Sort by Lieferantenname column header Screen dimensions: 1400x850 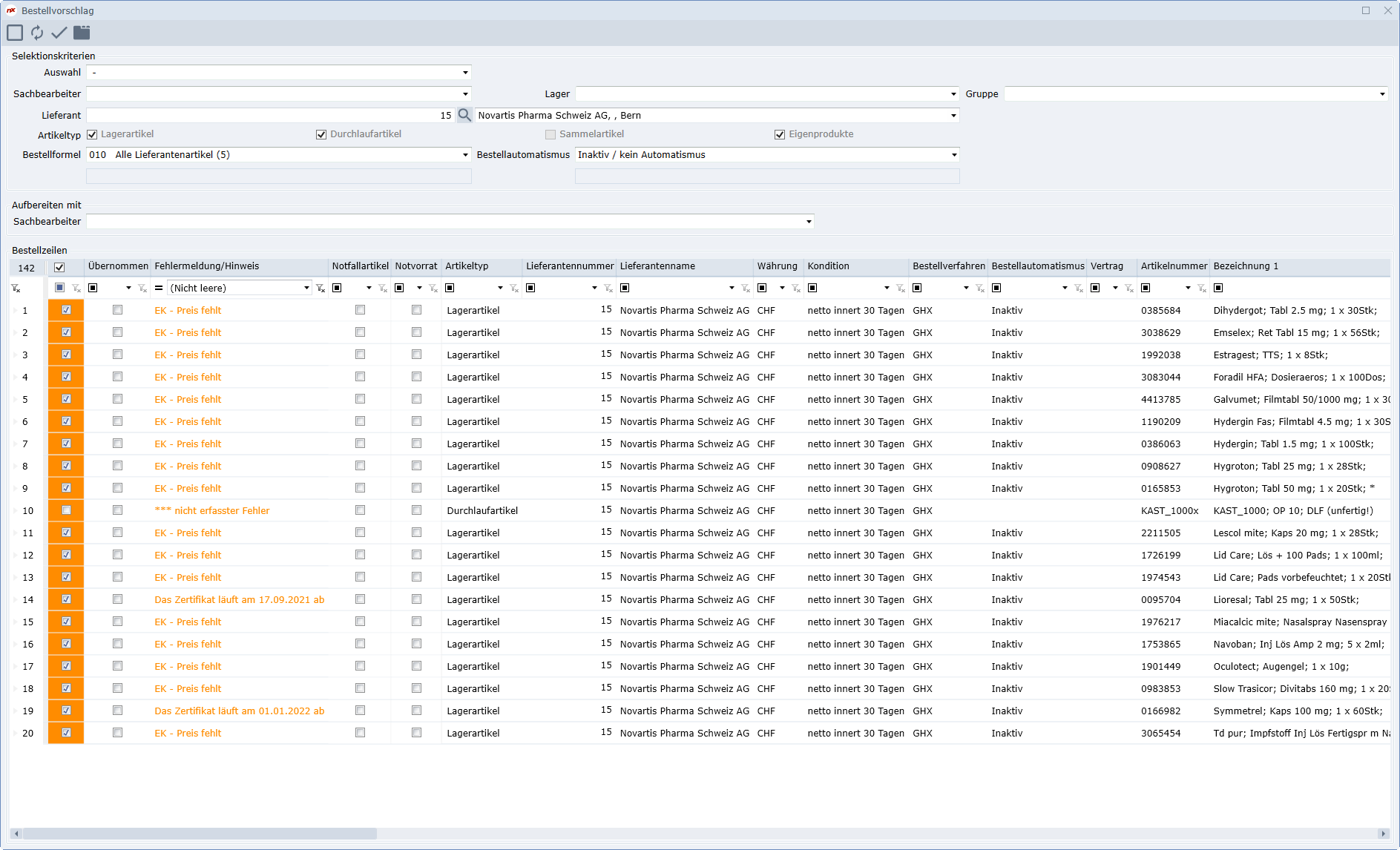657,266
